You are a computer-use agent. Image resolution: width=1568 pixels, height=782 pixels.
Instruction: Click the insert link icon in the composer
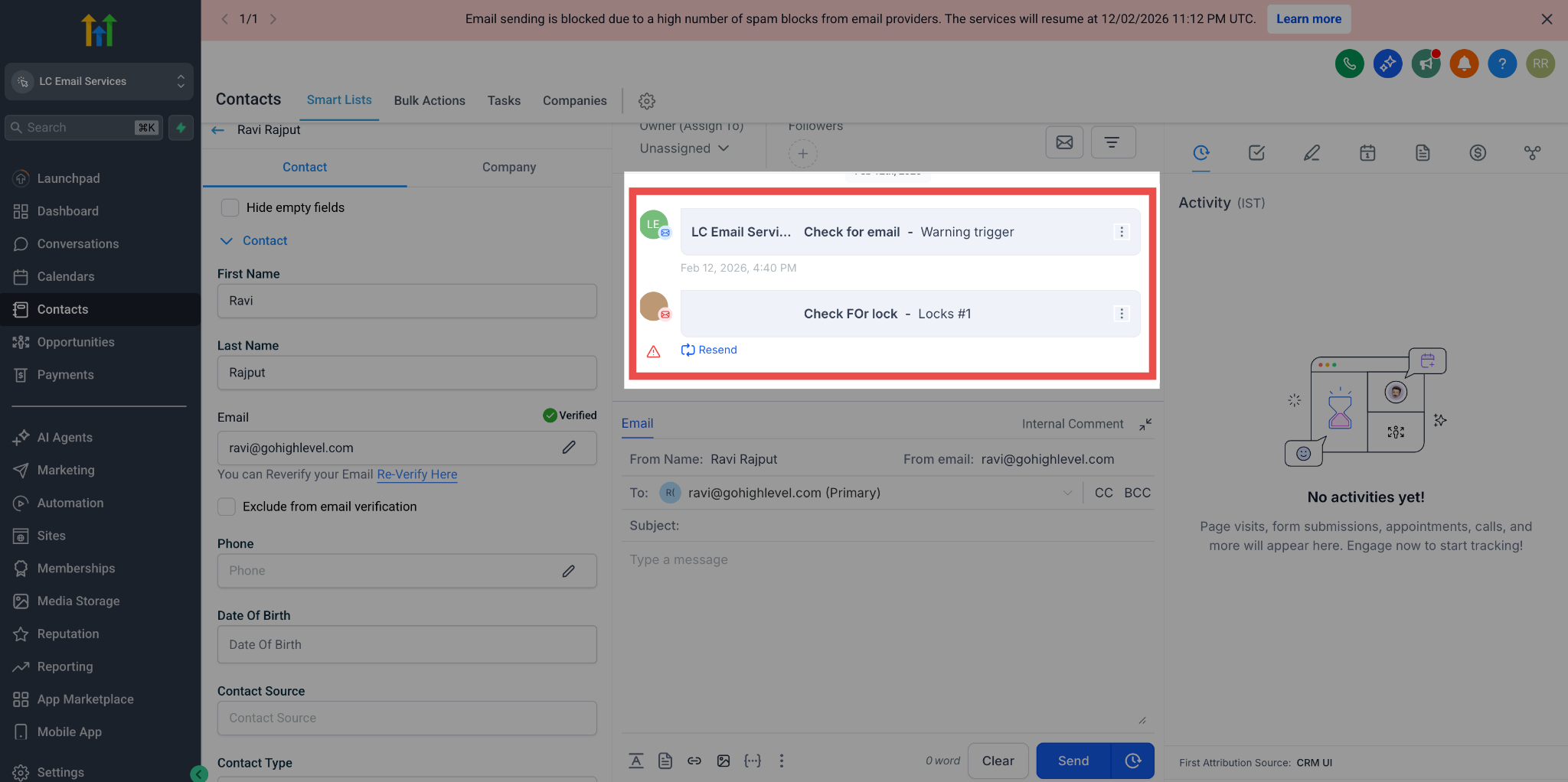(694, 761)
